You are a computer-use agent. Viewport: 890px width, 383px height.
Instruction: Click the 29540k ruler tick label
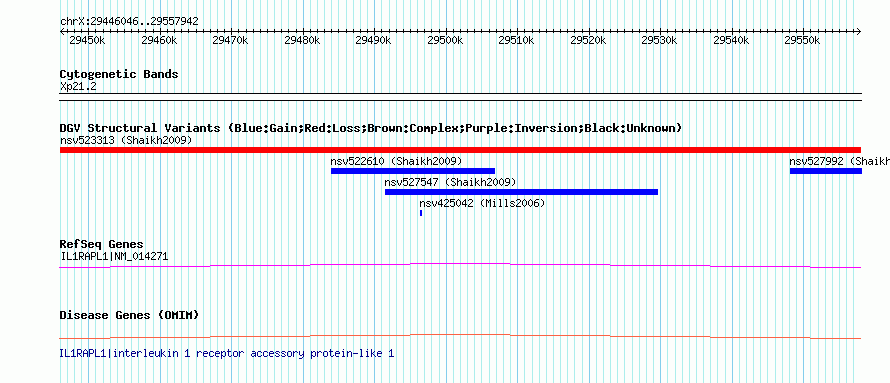[731, 40]
